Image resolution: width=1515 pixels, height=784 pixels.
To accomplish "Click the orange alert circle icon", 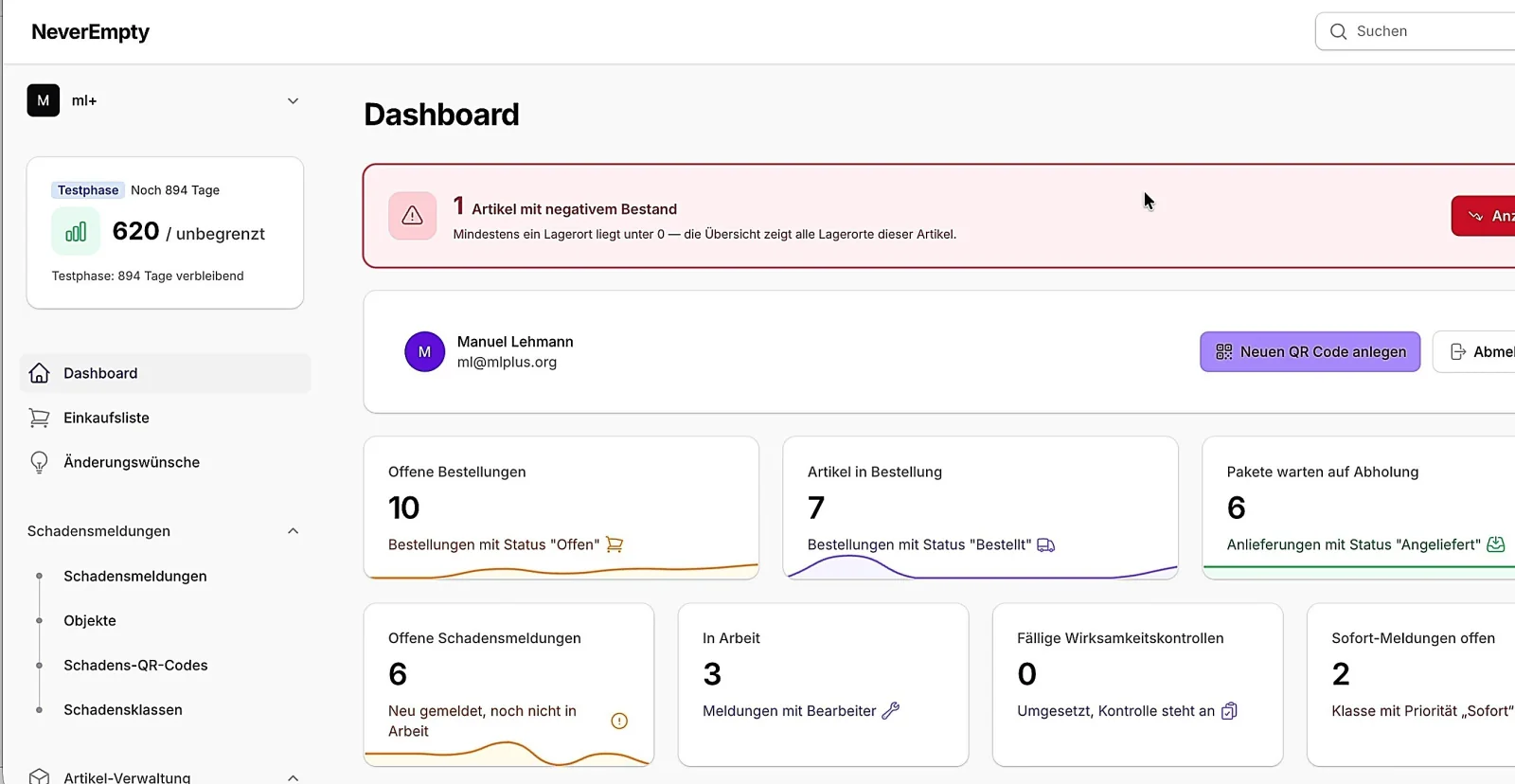I will tap(619, 721).
